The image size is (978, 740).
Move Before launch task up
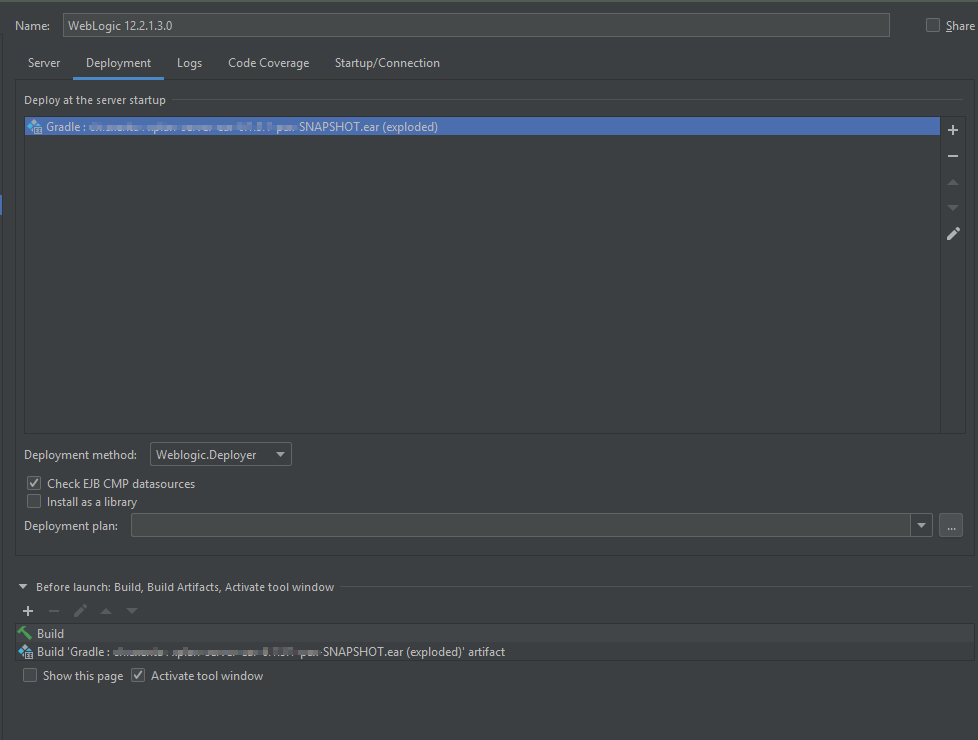(106, 611)
